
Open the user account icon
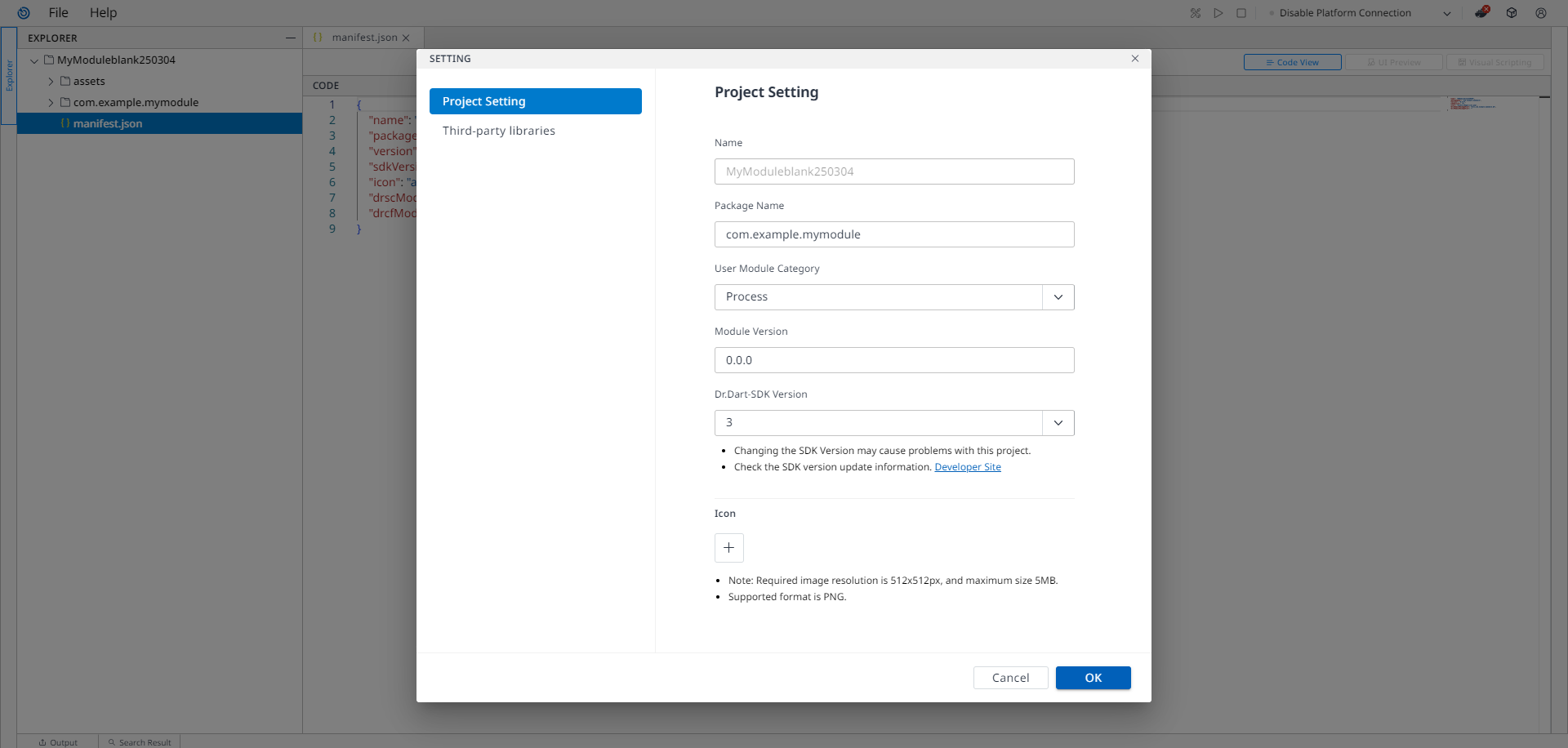coord(1540,13)
